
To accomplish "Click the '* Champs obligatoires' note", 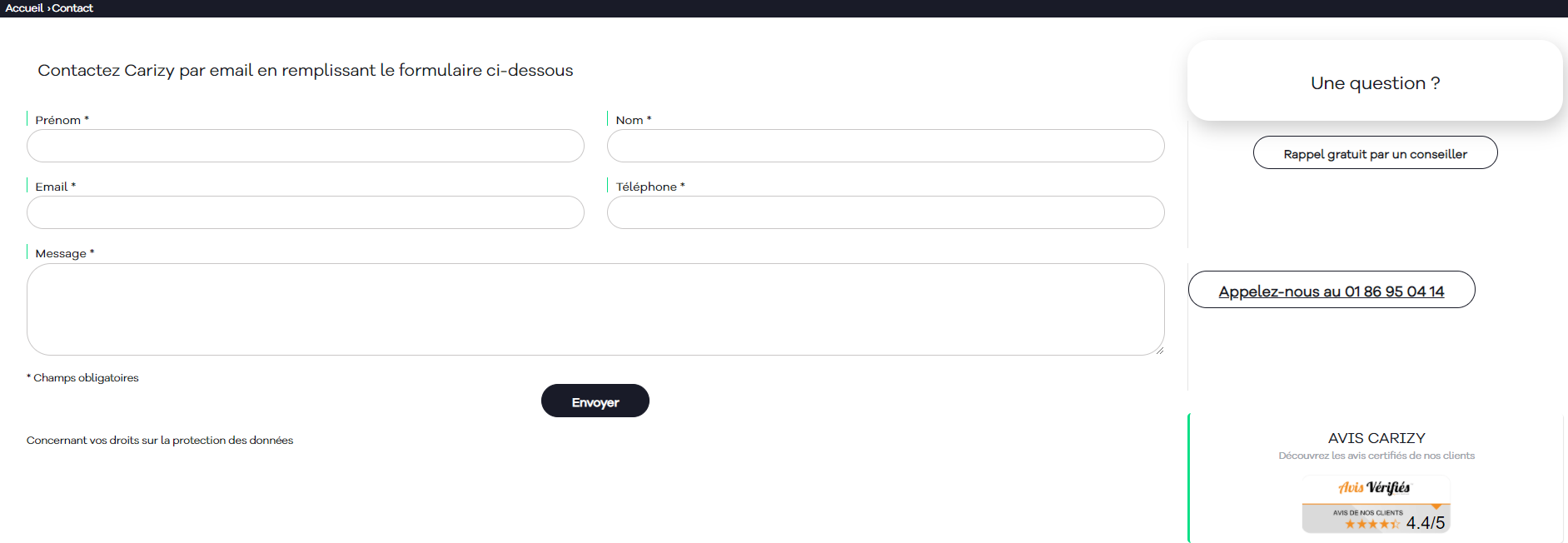I will coord(82,378).
